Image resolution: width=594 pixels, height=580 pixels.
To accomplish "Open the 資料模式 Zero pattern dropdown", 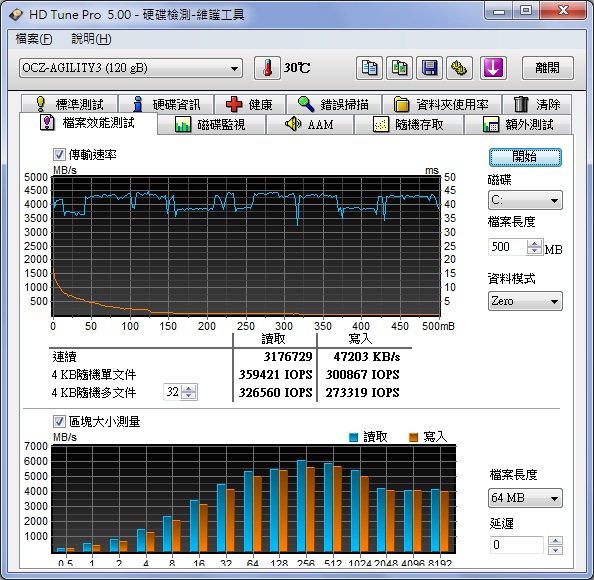I will coord(525,302).
